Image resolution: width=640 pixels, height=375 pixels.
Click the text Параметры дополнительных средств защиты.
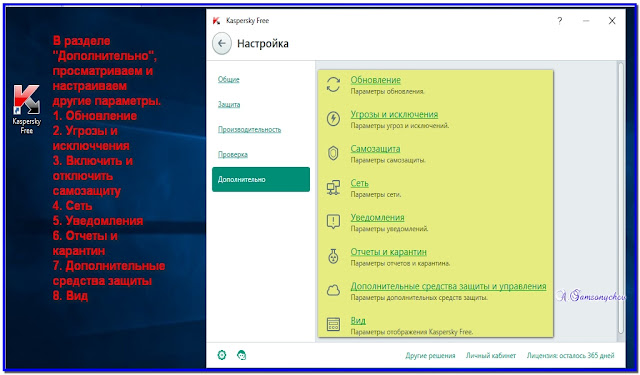pos(419,297)
